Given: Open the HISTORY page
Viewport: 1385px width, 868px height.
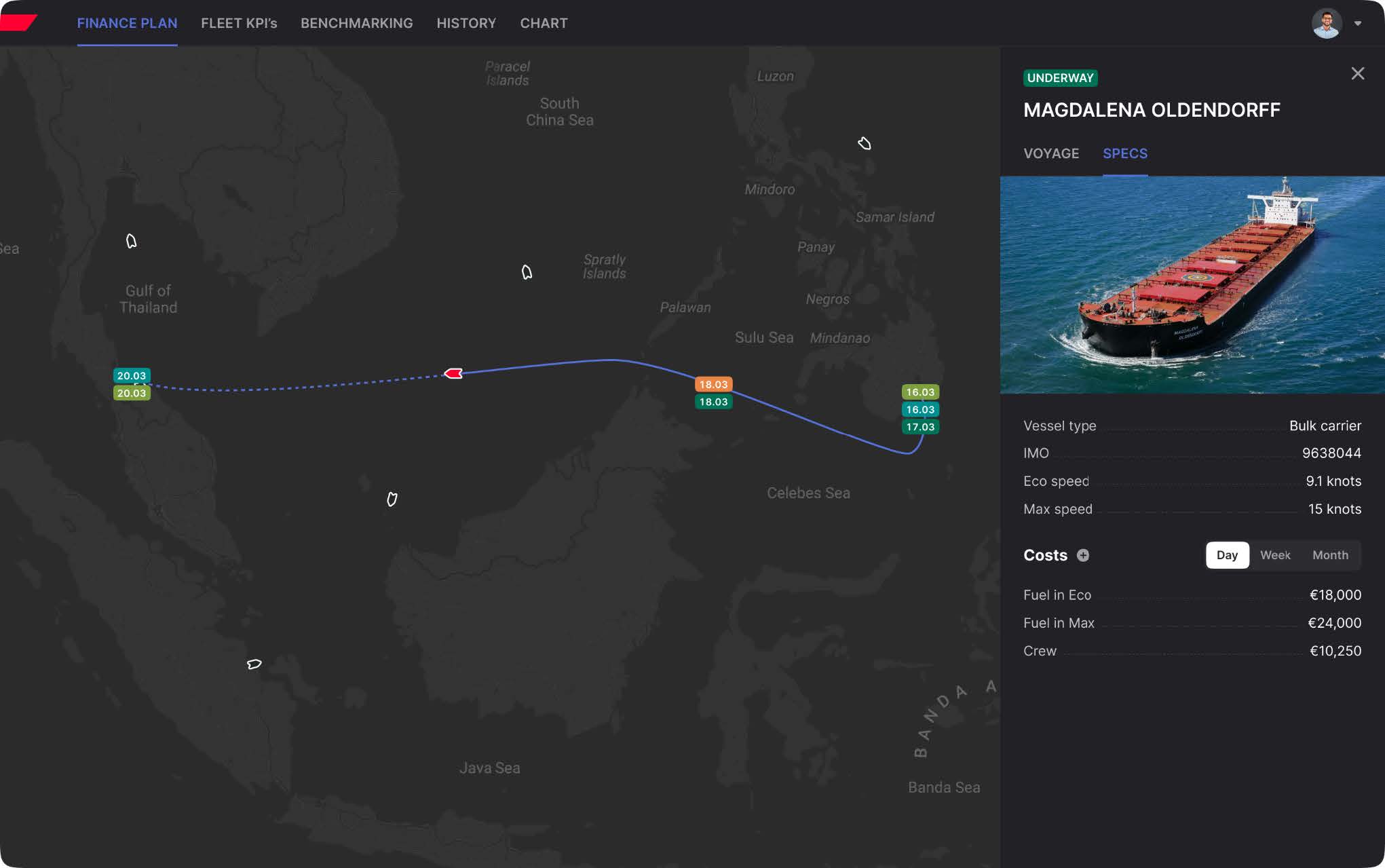Looking at the screenshot, I should click(466, 23).
